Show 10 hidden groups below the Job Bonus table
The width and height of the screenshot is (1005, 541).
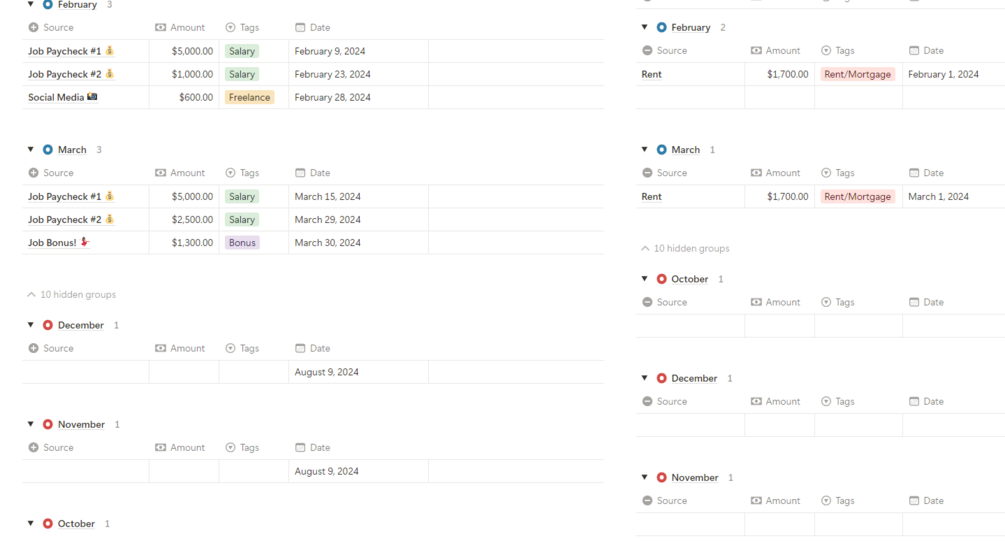(71, 295)
